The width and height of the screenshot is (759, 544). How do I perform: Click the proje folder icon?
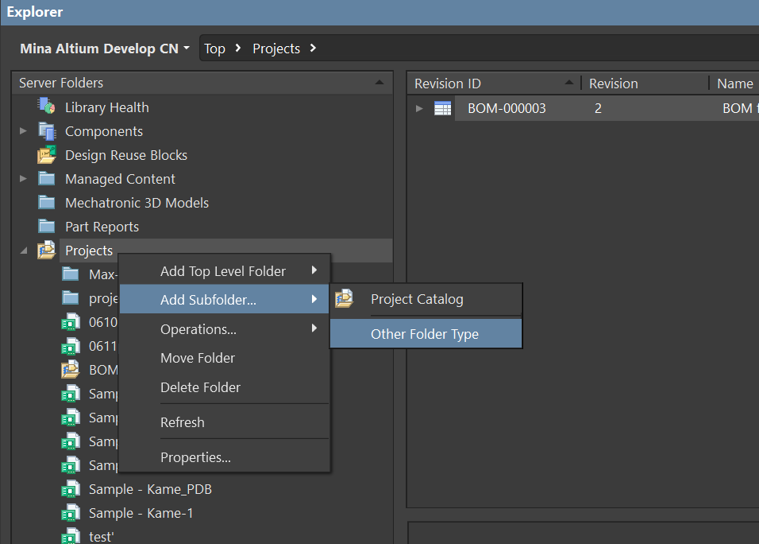pos(71,298)
